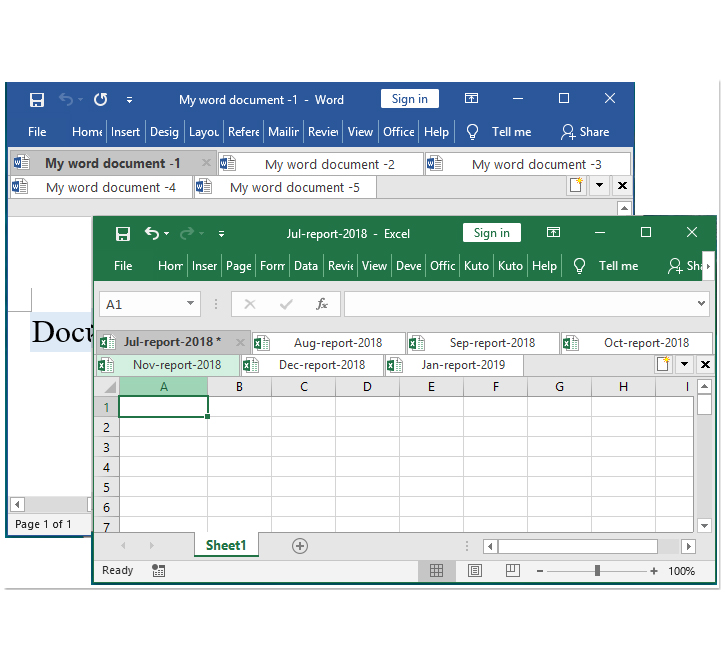Click Page 1 of 1 in Word status bar

click(43, 524)
